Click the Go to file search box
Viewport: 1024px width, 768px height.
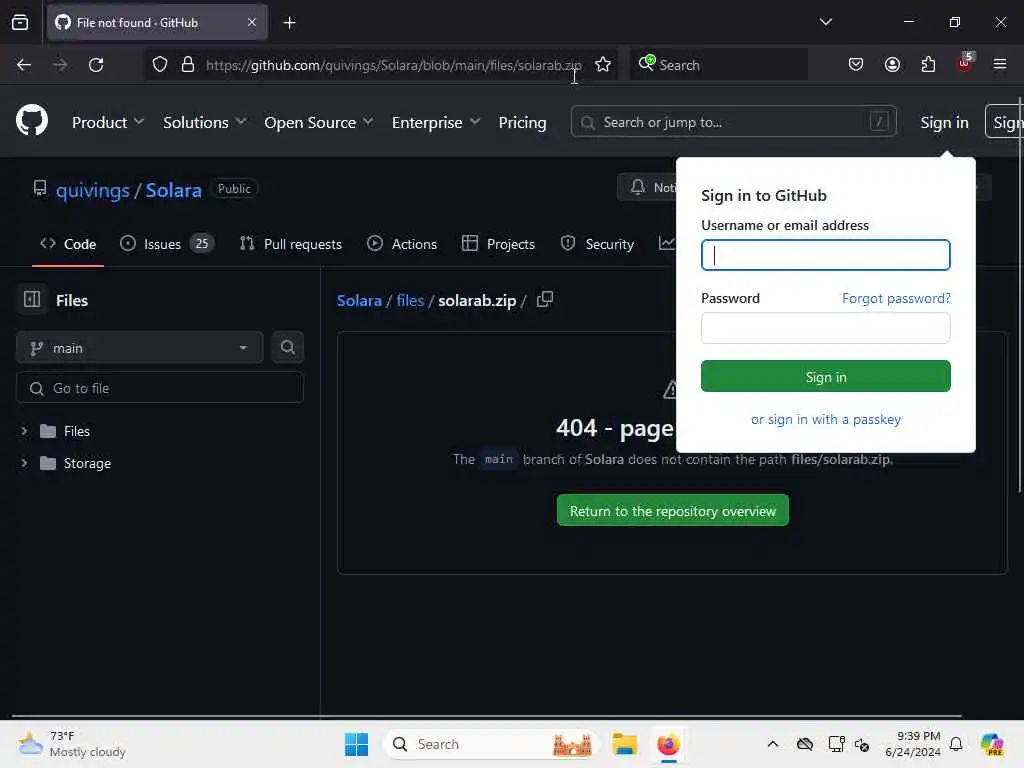pos(159,388)
